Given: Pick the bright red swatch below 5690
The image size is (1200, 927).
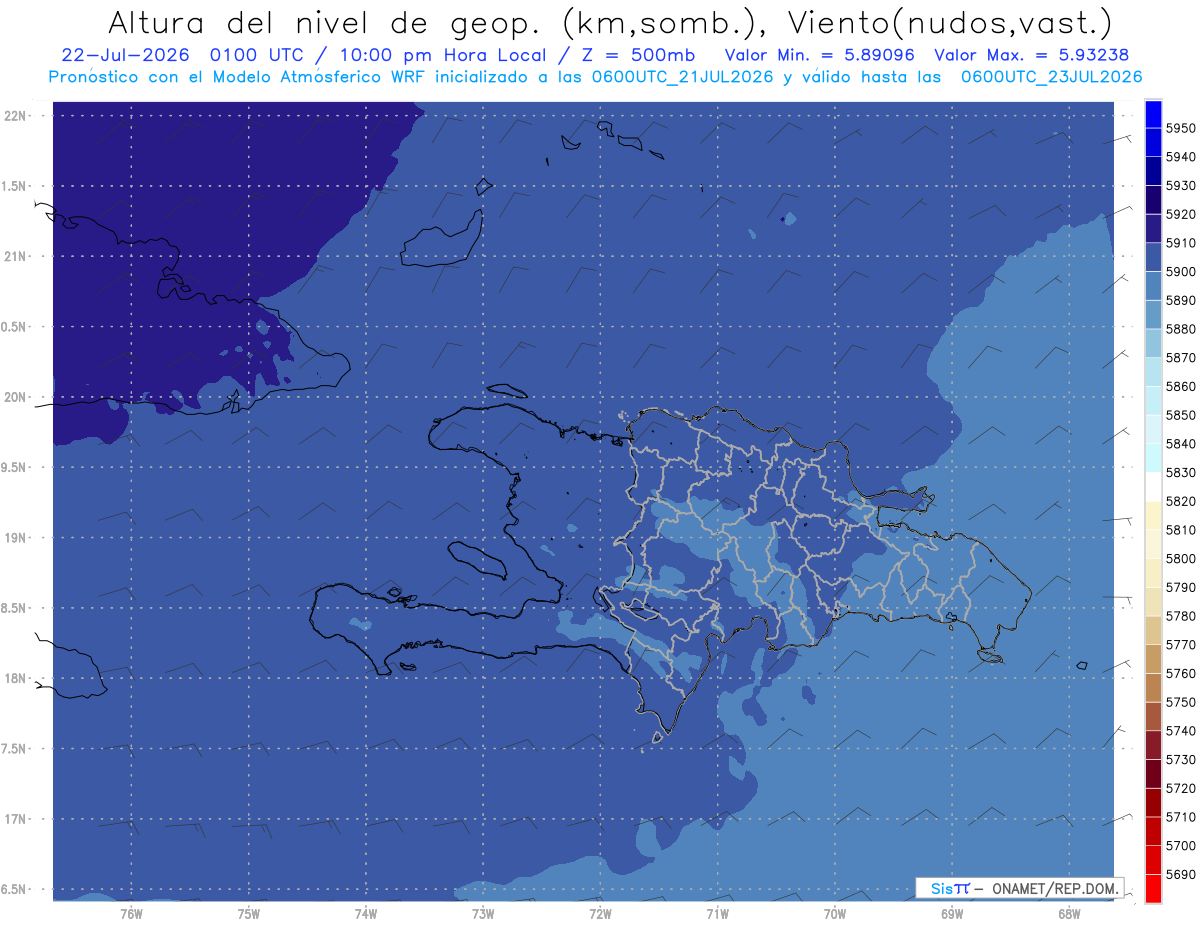Looking at the screenshot, I should point(1153,888).
